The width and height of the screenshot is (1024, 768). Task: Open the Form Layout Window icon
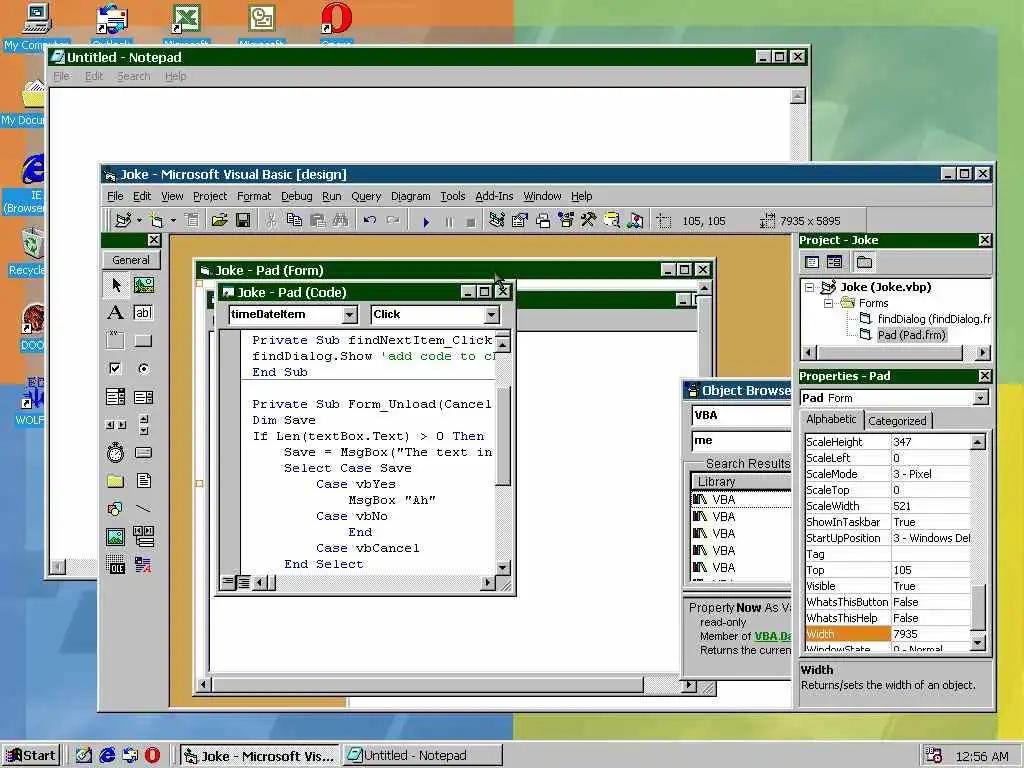coord(543,221)
